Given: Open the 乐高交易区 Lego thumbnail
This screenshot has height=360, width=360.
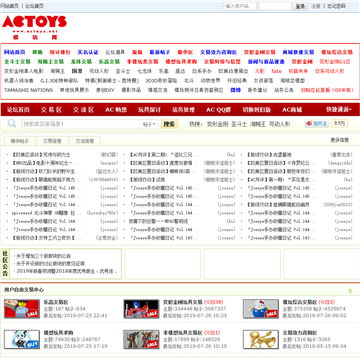Looking at the screenshot, I should coord(22,309).
